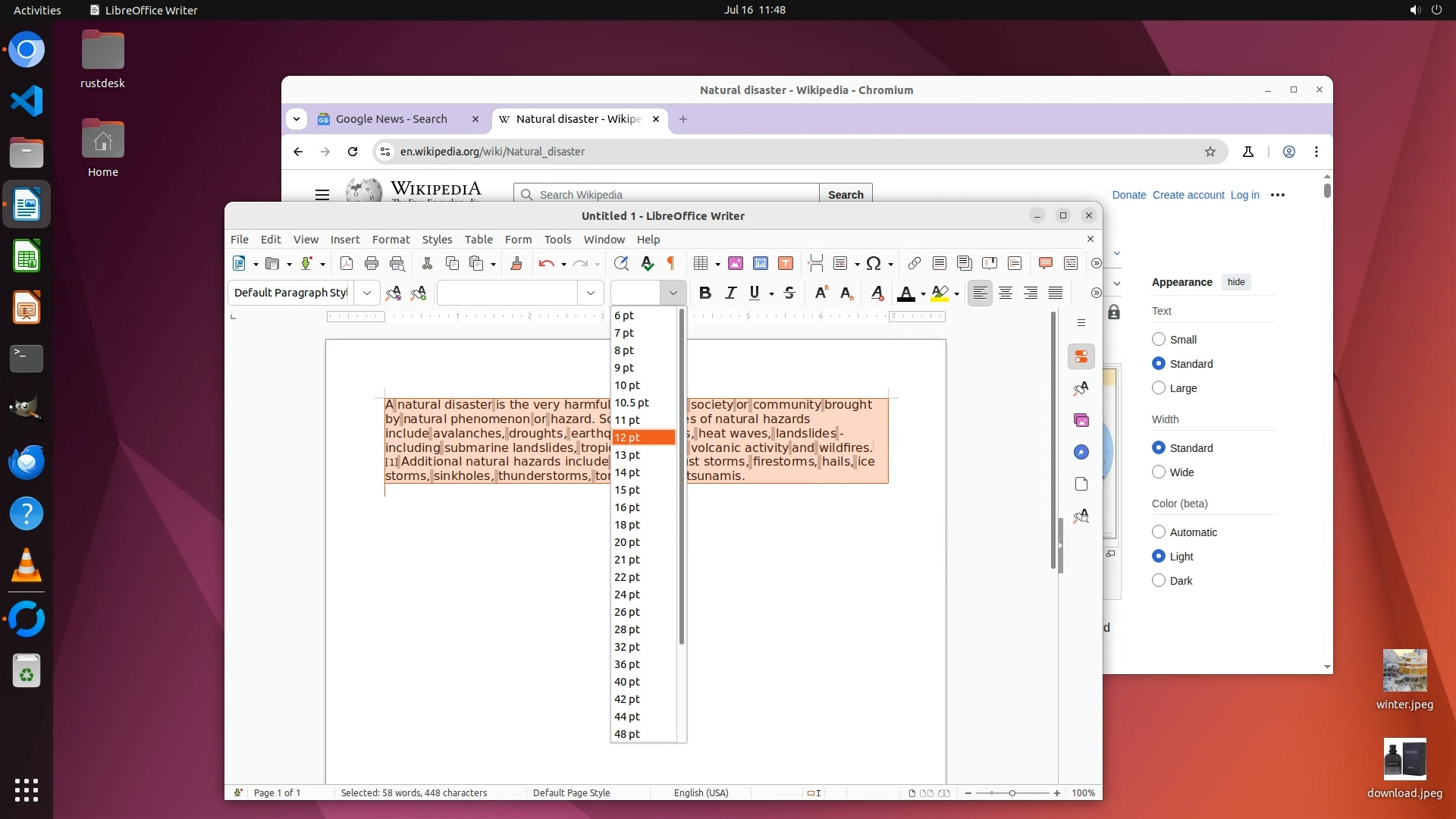
Task: Click the Insert Image toolbar icon
Action: coord(735,263)
